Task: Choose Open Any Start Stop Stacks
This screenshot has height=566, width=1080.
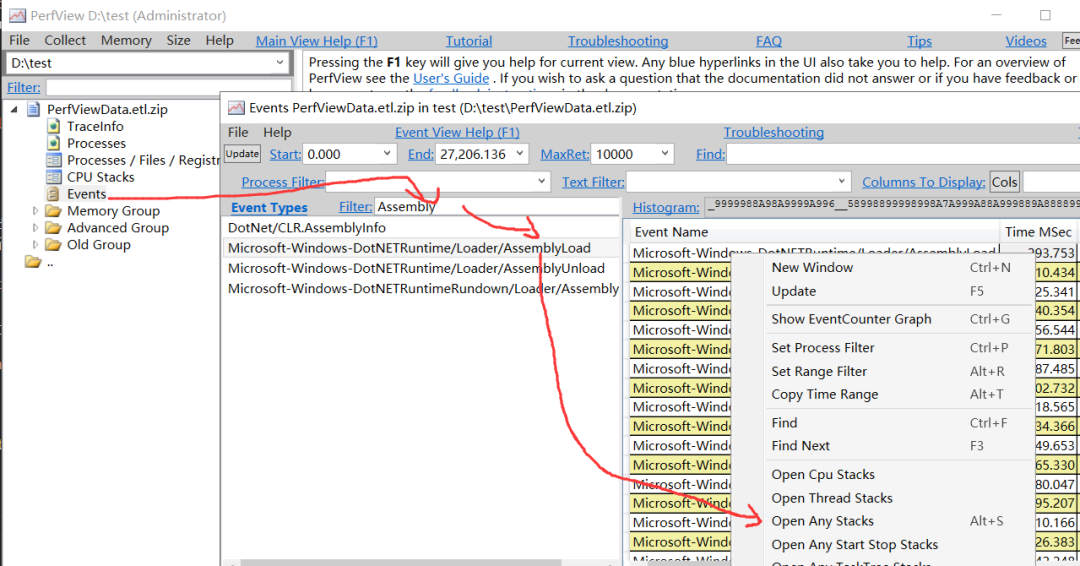Action: pos(855,545)
